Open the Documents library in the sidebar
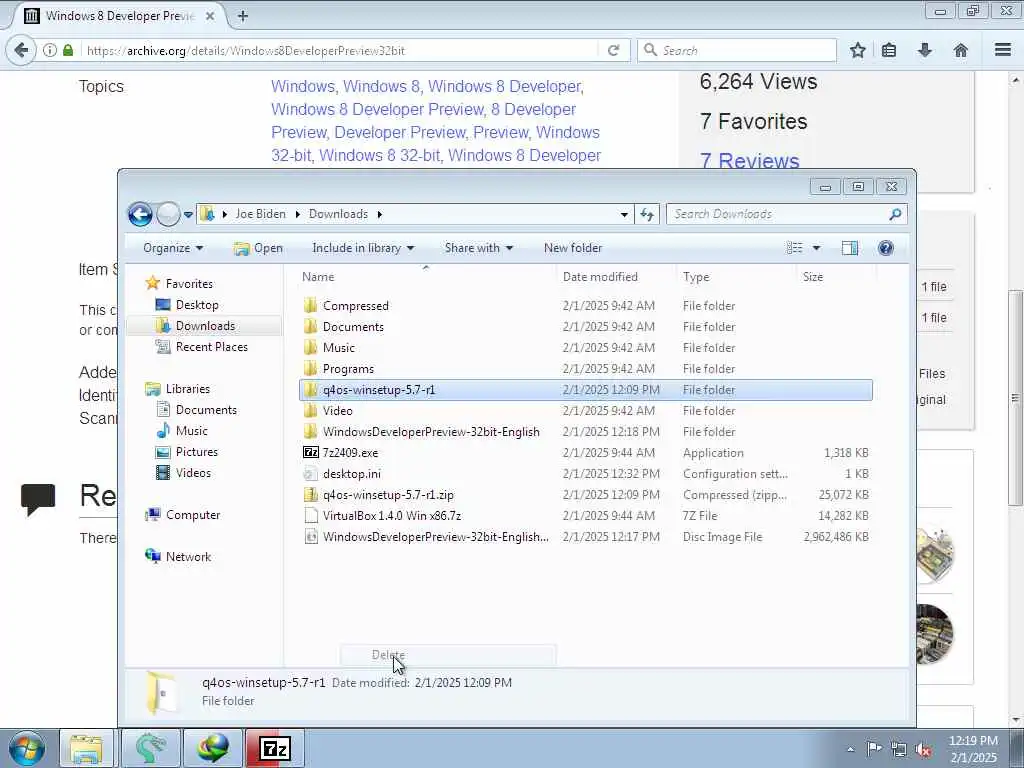 click(x=206, y=409)
